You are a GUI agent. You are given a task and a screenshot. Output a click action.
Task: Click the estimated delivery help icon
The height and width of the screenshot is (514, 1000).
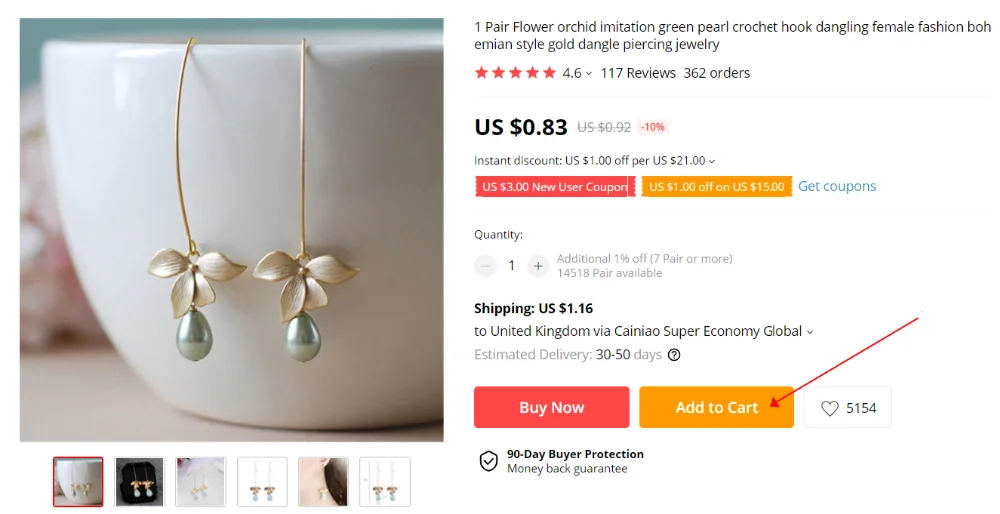(x=674, y=355)
